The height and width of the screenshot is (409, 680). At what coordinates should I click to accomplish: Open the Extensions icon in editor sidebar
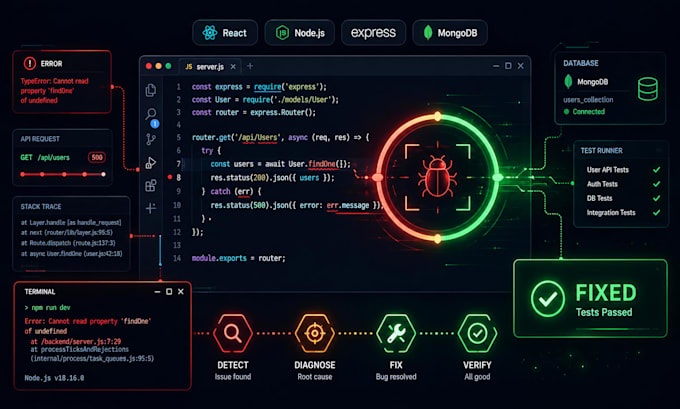click(150, 186)
